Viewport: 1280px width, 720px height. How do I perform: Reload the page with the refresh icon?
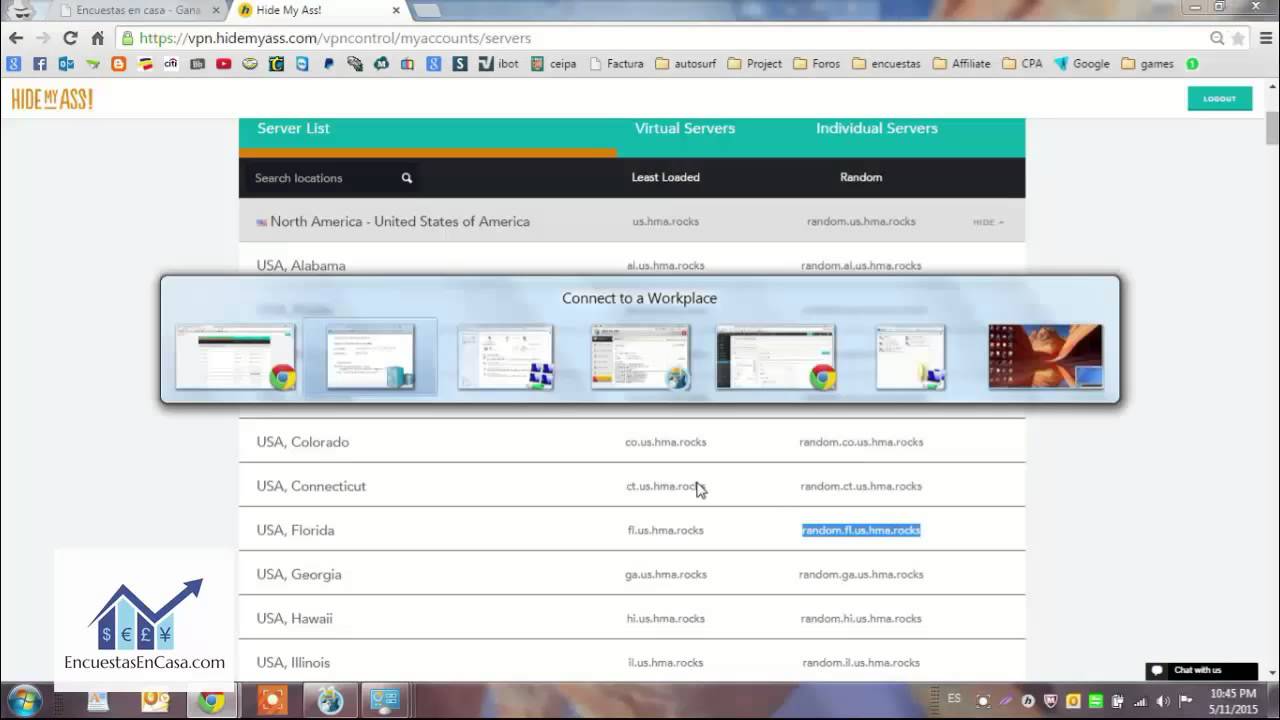[70, 38]
